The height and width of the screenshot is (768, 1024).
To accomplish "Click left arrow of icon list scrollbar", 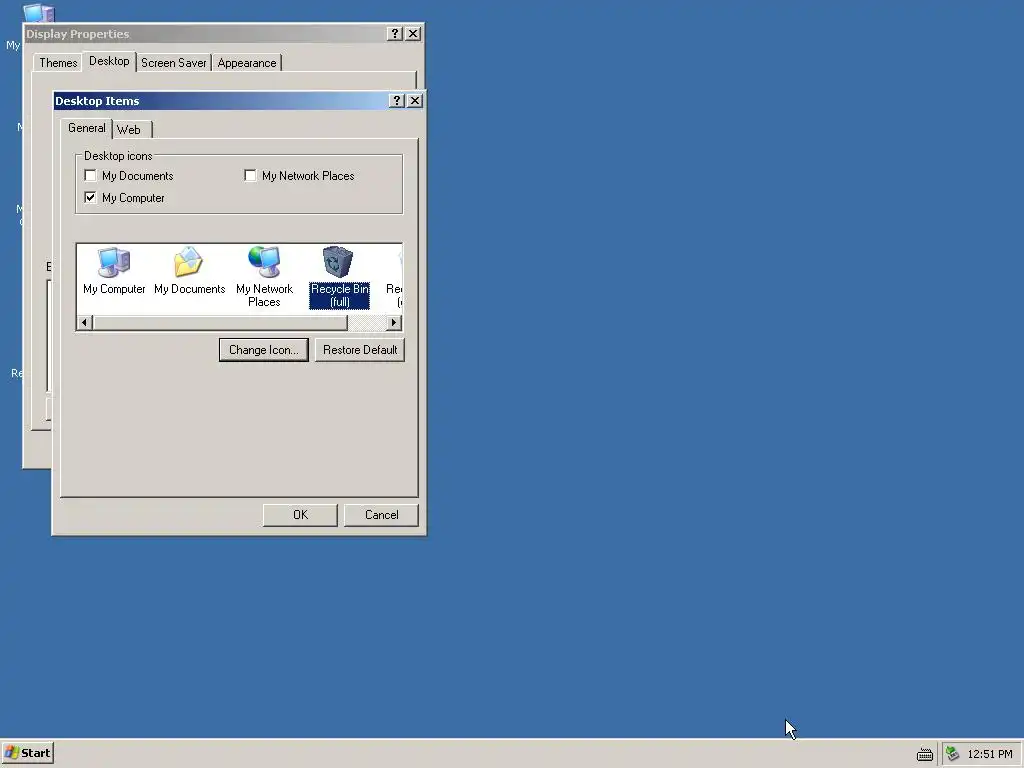I will (84, 323).
